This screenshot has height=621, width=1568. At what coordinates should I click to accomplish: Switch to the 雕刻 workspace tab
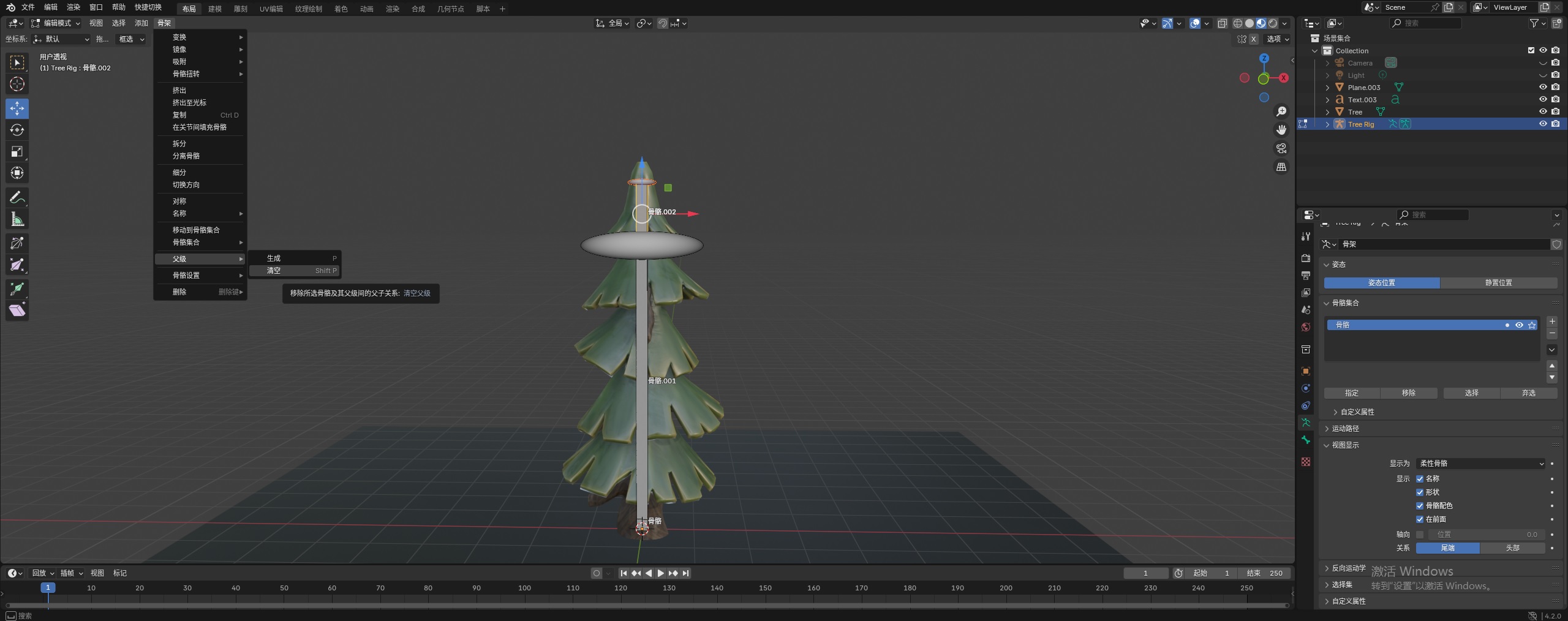pyautogui.click(x=240, y=9)
